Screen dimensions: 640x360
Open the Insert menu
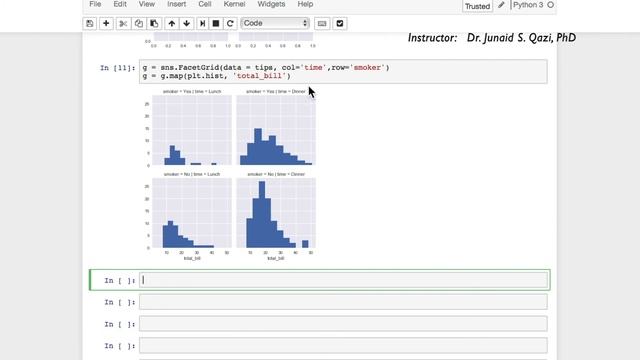click(x=176, y=4)
